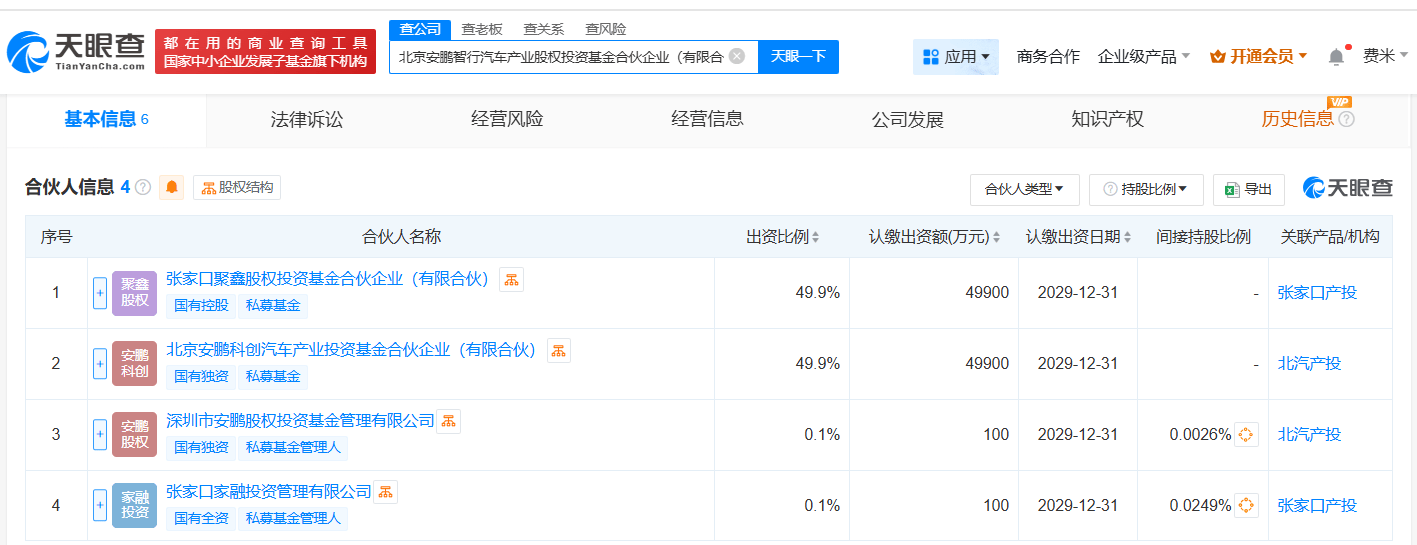Sort by the 出资比例 column header
1417x545 pixels.
pyautogui.click(x=782, y=237)
